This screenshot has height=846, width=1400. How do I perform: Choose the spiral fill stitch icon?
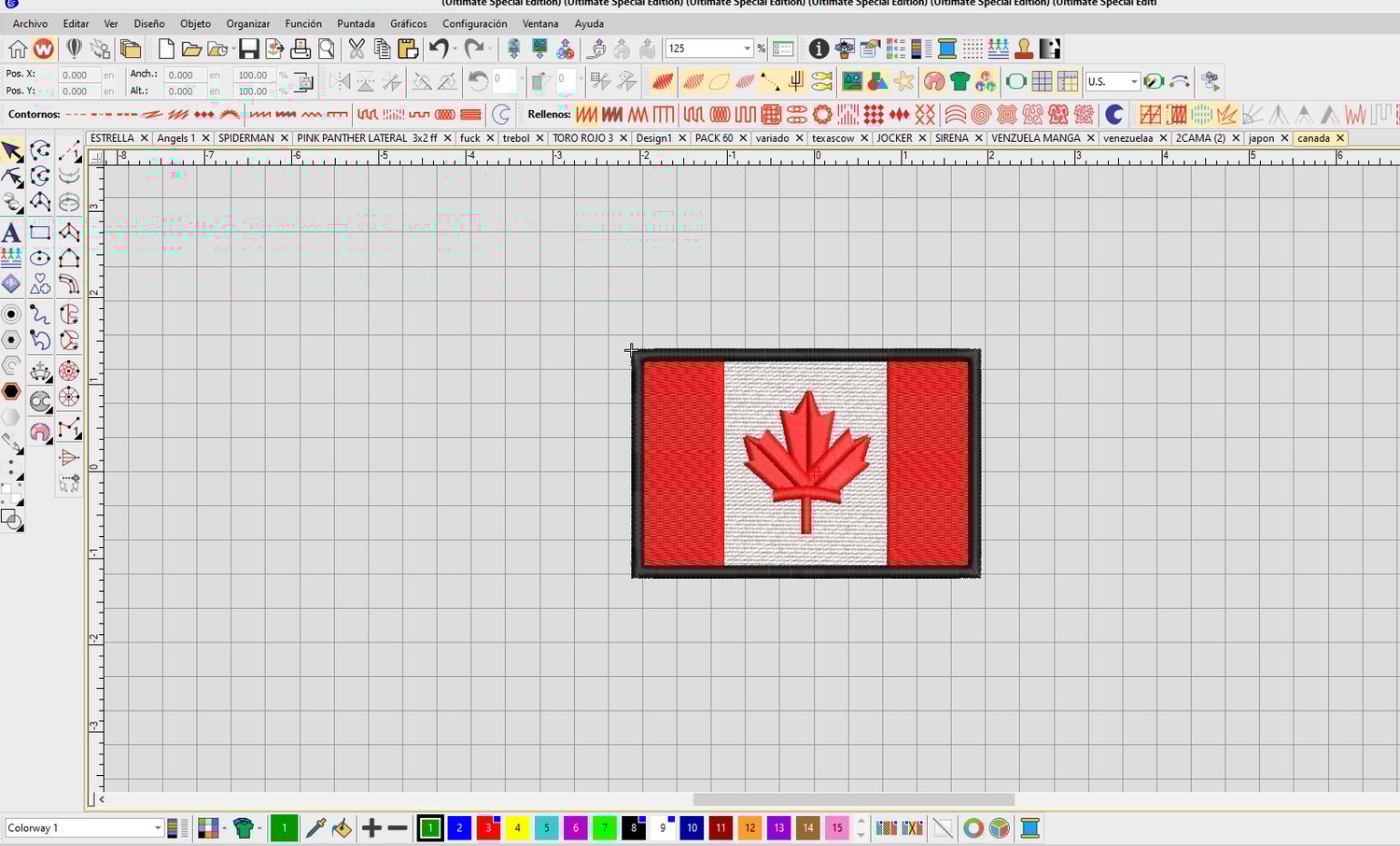pos(981,114)
